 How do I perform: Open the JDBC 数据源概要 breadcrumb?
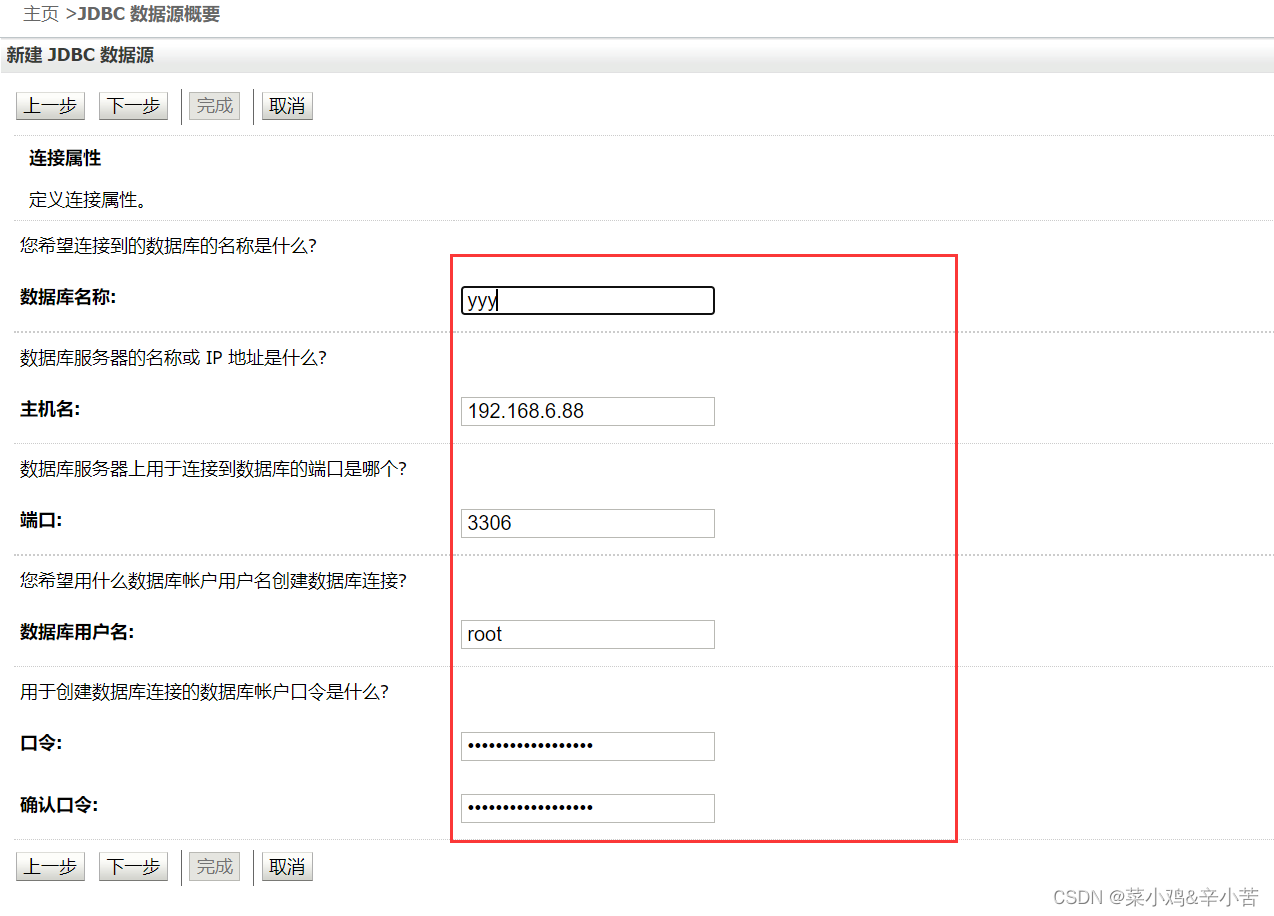pos(149,14)
